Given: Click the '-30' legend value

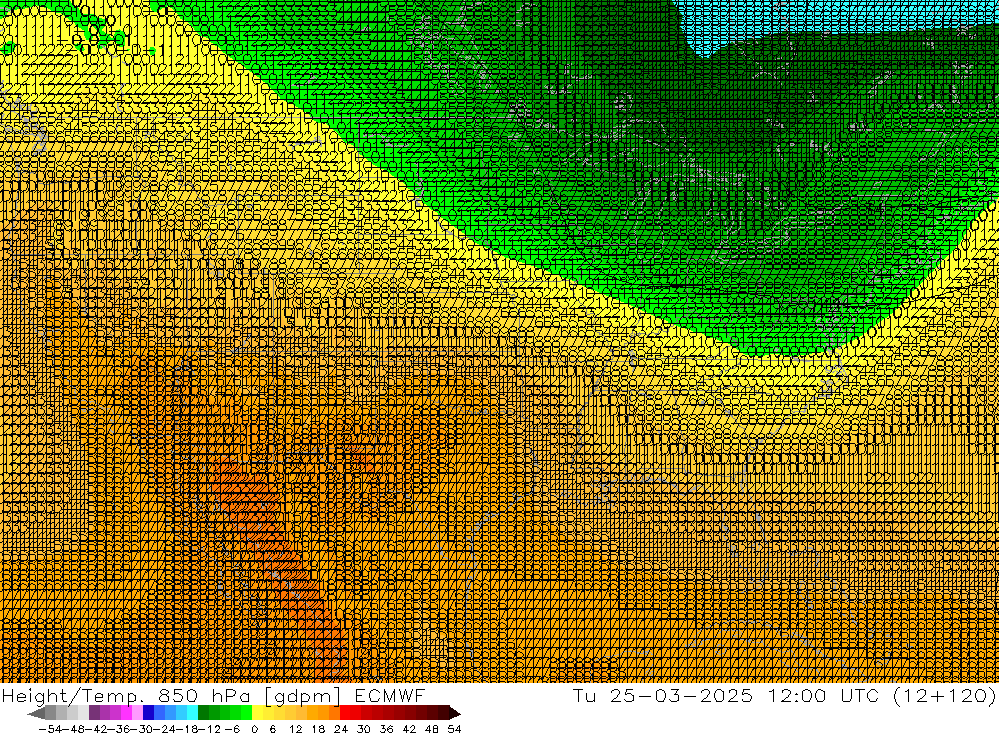Looking at the screenshot, I should (x=142, y=729).
